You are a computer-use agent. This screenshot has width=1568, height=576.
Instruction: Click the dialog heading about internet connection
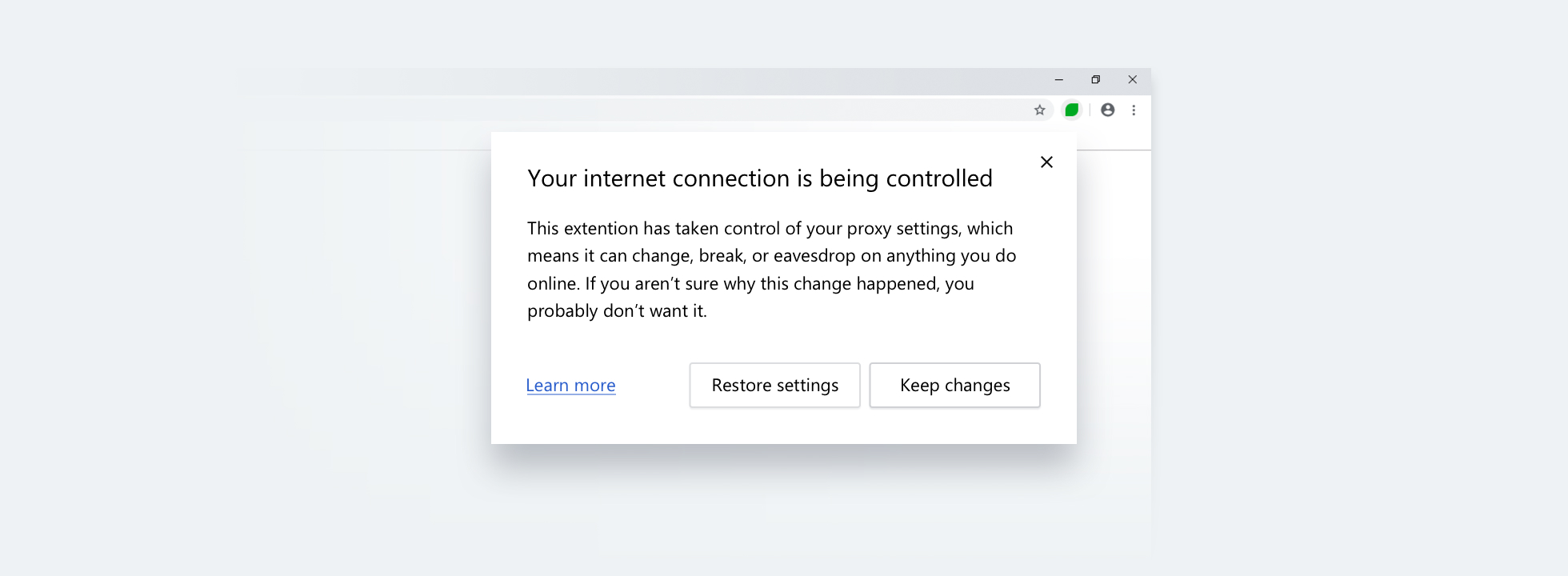(x=759, y=178)
